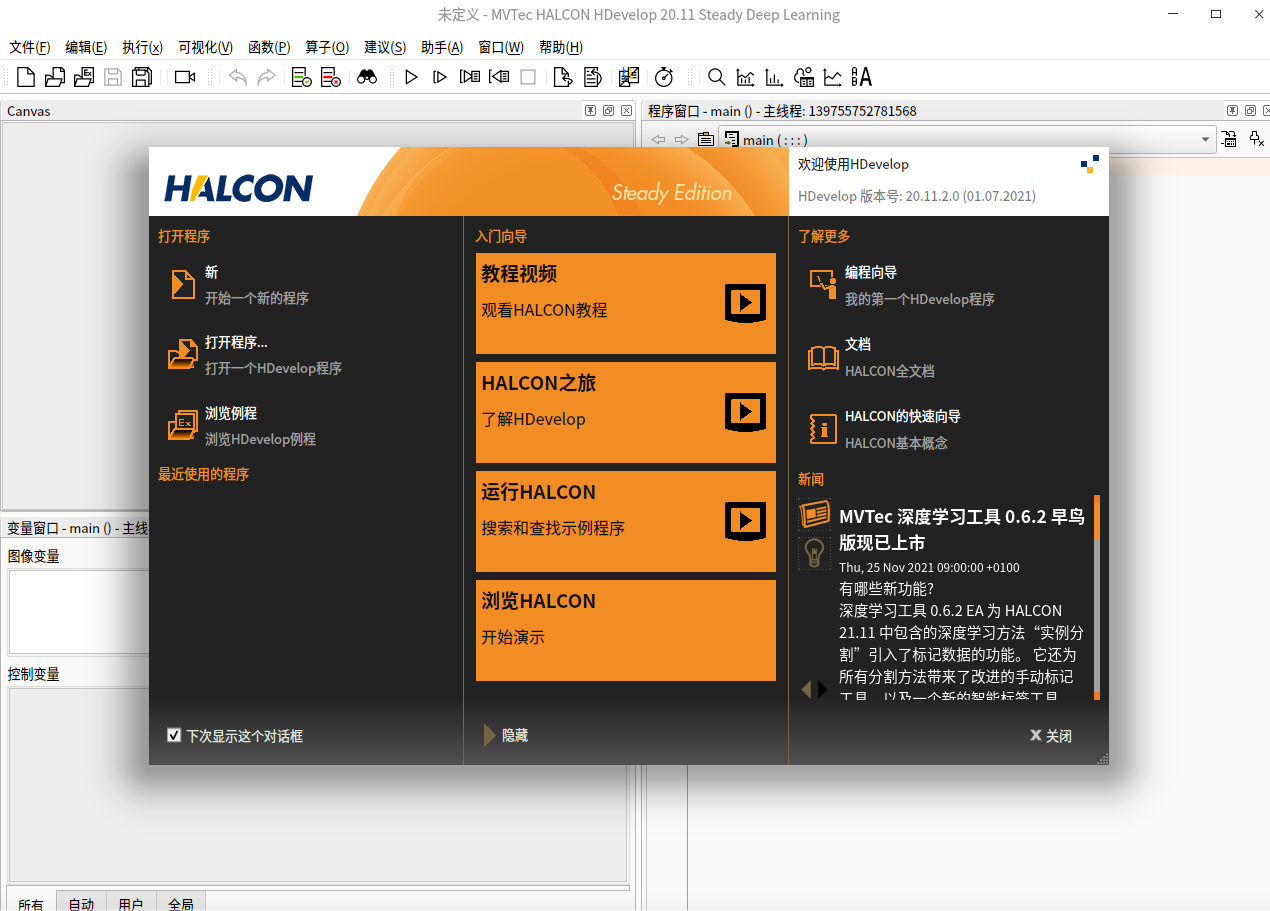Open the HALCON之旅 tile
Screen dimensions: 1270x911
coord(626,412)
